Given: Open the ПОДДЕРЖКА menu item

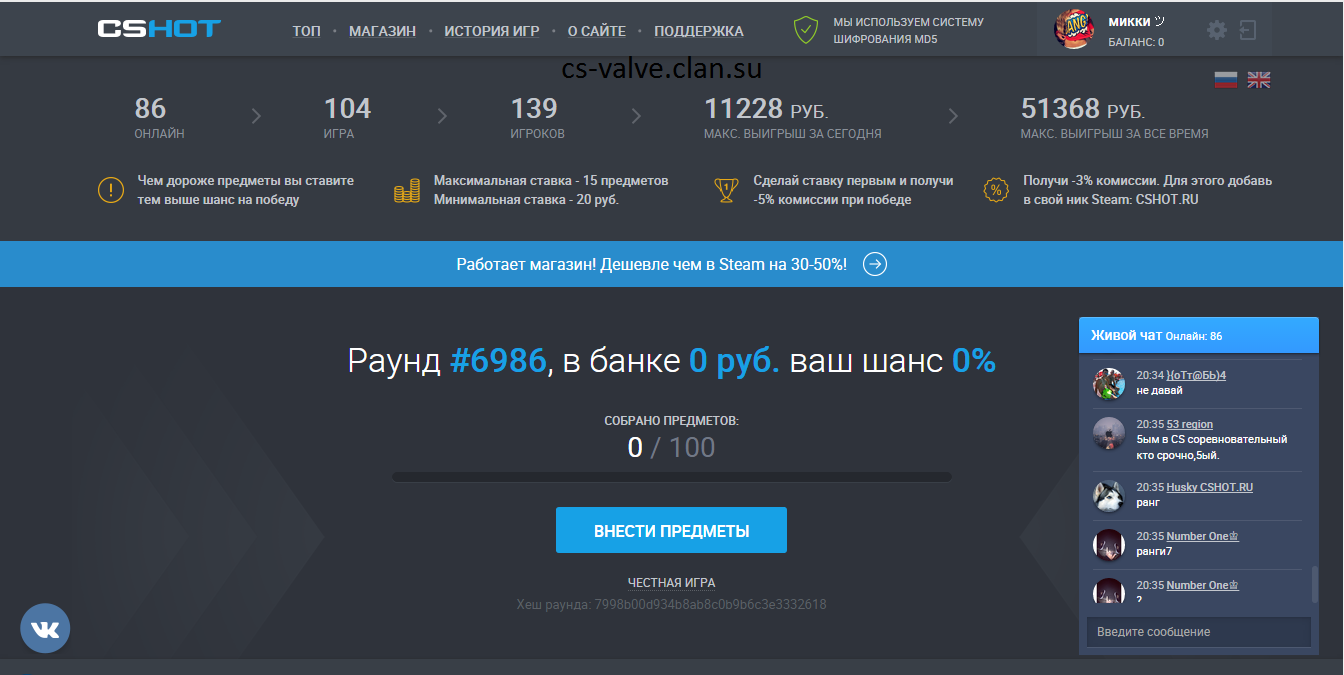Looking at the screenshot, I should [699, 31].
